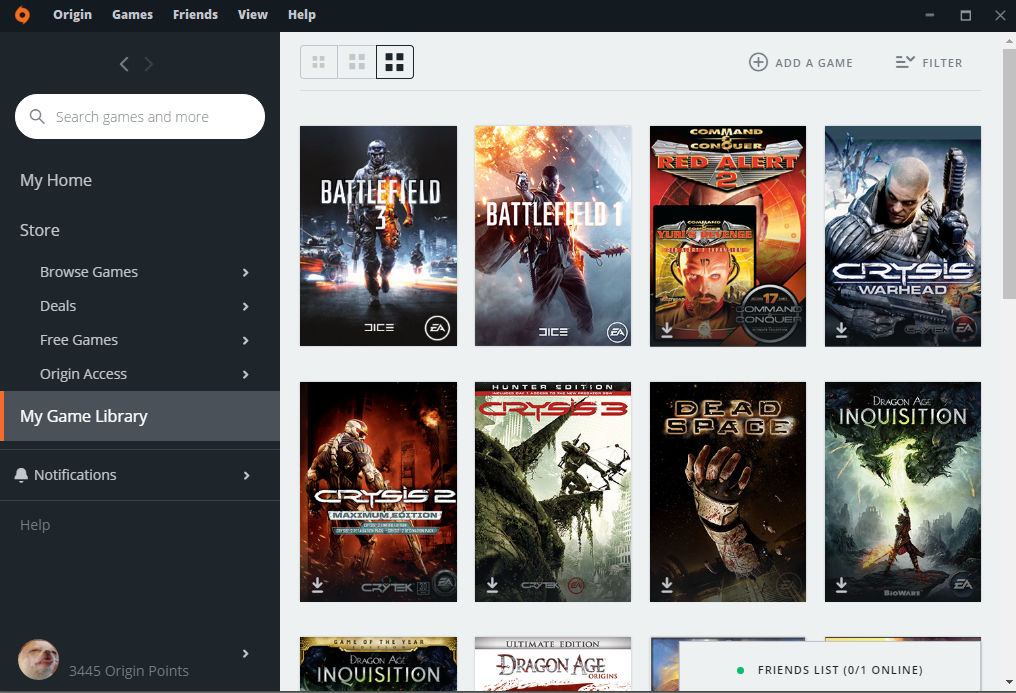
Task: Click download icon on Red Alert 2
Action: click(667, 331)
